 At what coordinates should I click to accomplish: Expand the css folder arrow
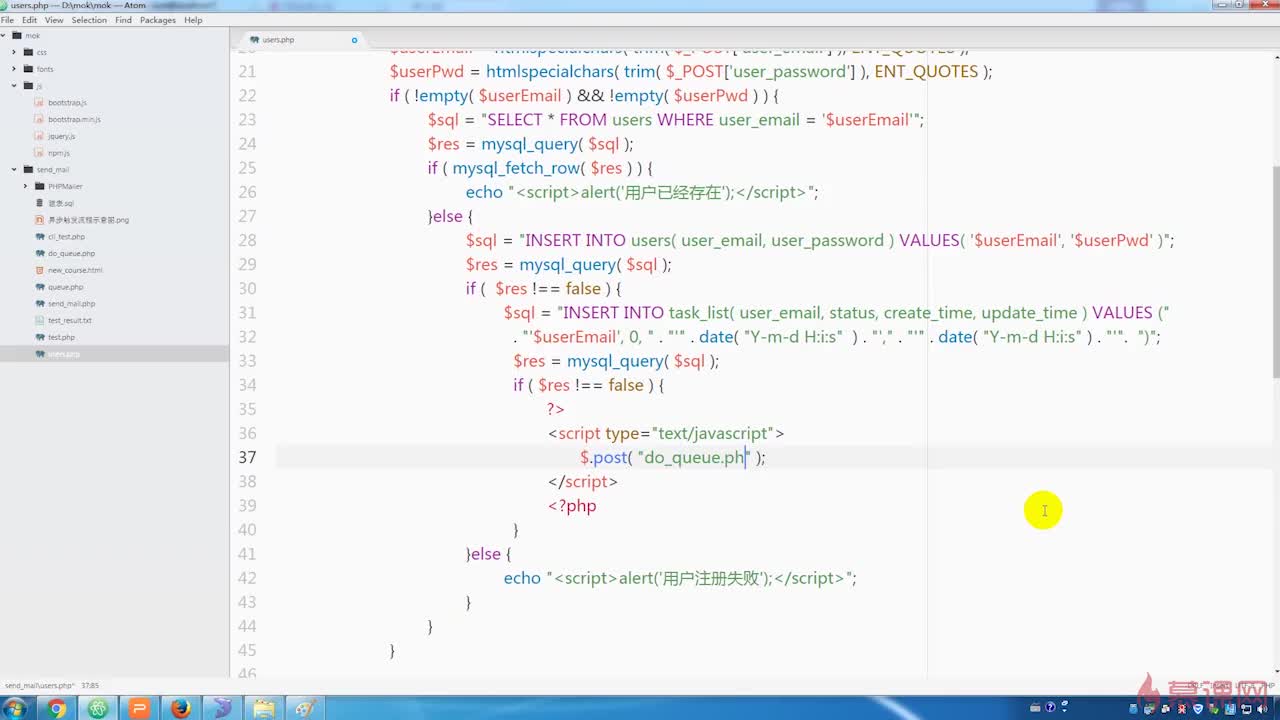(14, 52)
